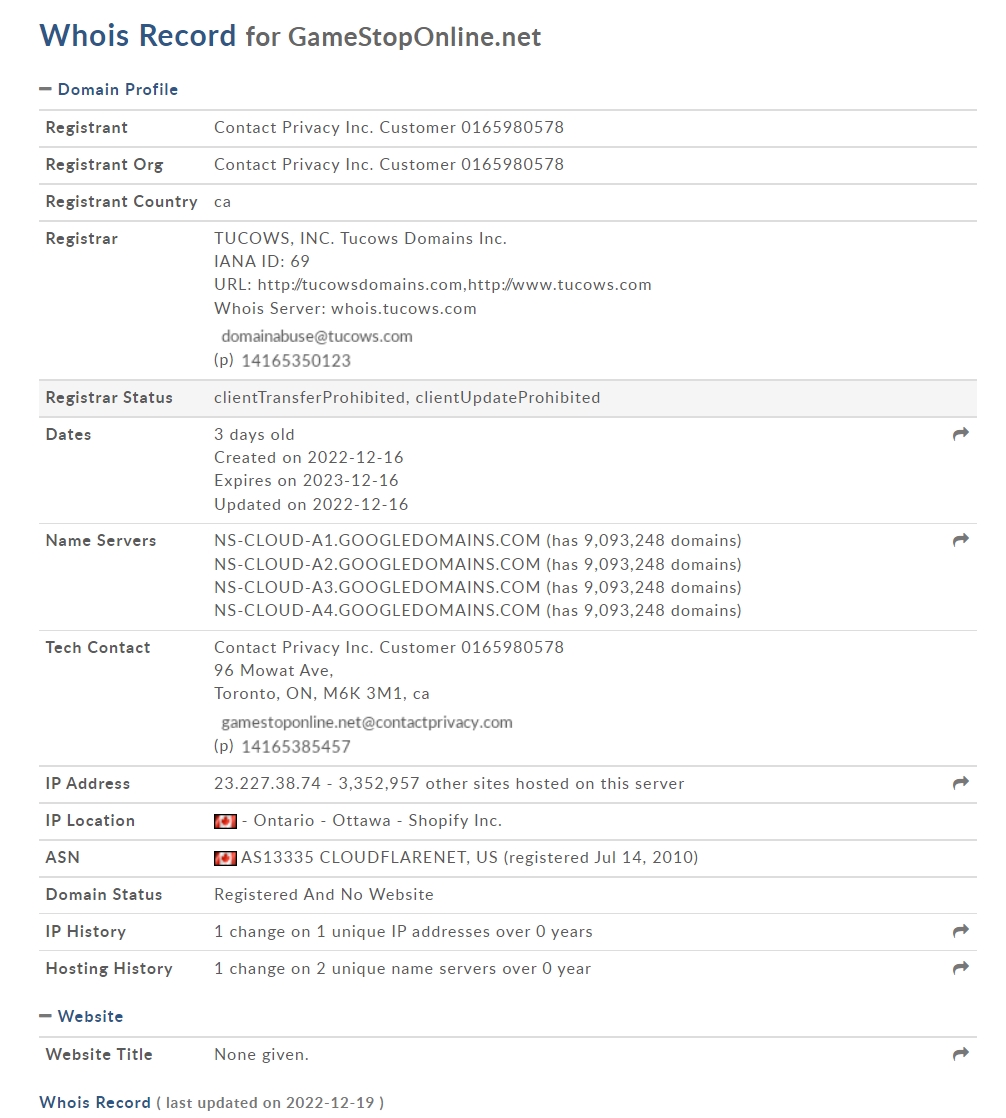1006x1118 pixels.
Task: Click the Canada flag in IP Location row
Action: (x=225, y=821)
